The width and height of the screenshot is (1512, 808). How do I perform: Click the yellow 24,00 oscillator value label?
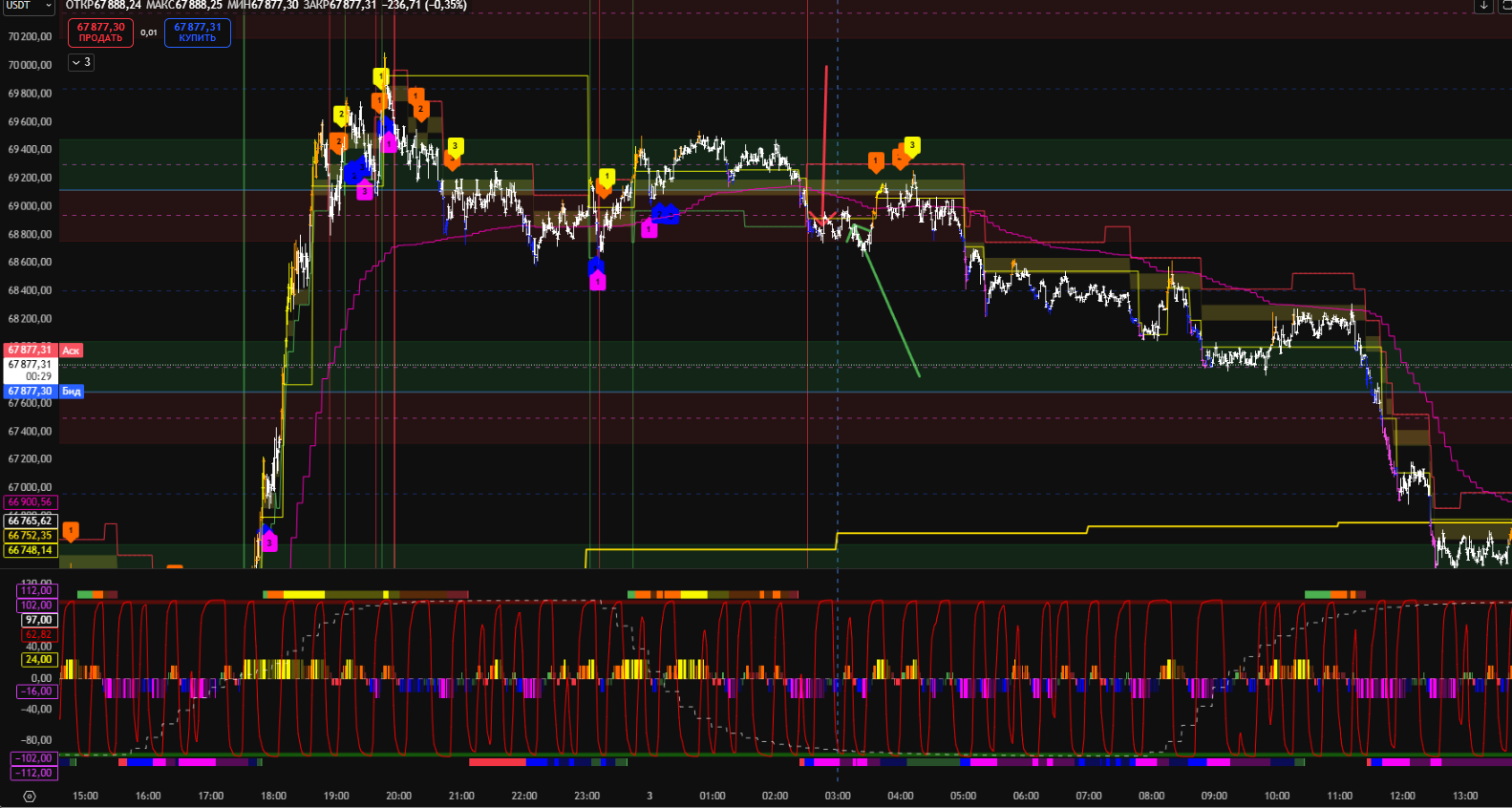pyautogui.click(x=39, y=660)
